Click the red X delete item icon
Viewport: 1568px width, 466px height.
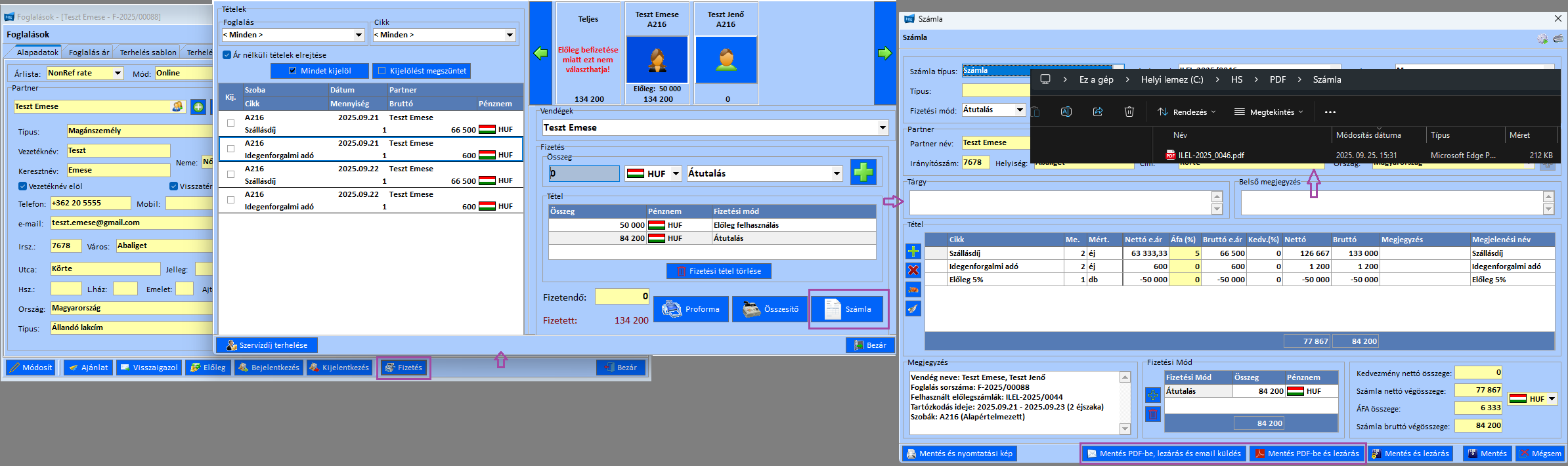point(913,270)
